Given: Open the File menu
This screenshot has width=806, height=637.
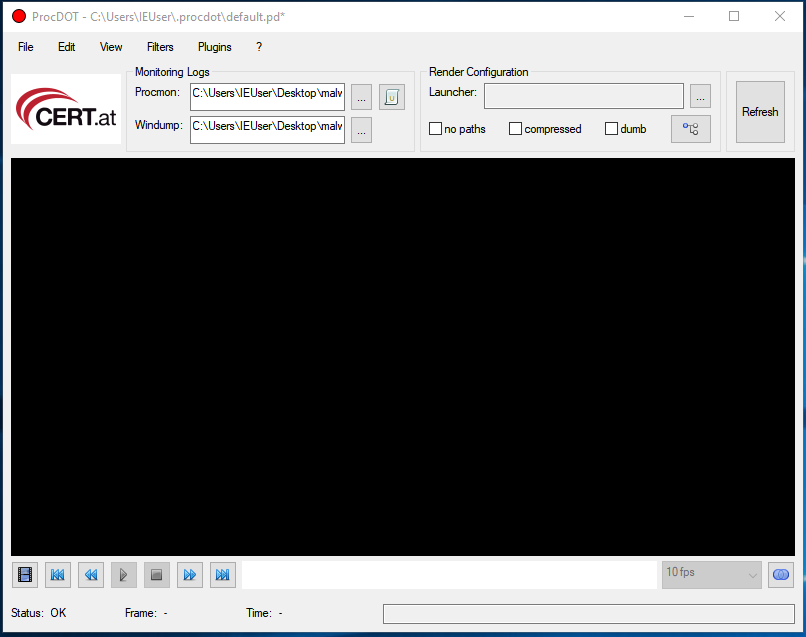Looking at the screenshot, I should click(x=26, y=47).
